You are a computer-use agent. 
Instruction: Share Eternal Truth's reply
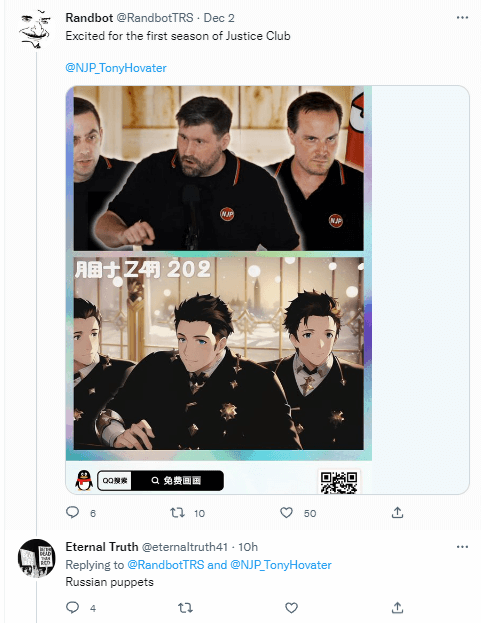coord(397,607)
